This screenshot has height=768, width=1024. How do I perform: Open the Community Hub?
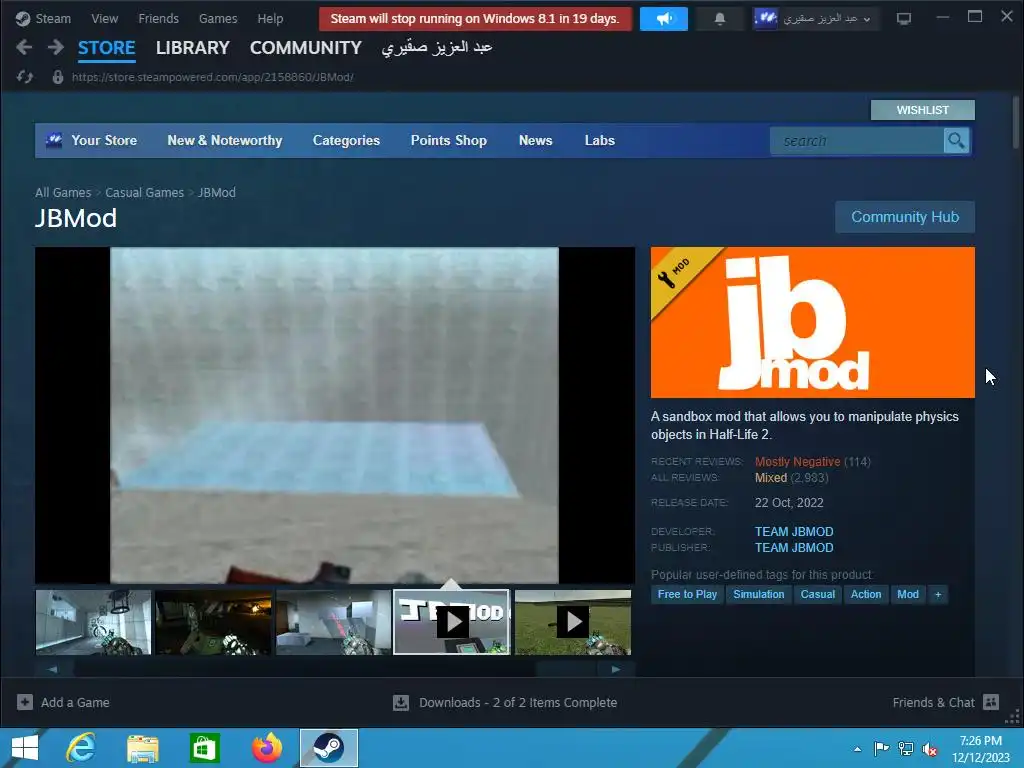pos(905,217)
